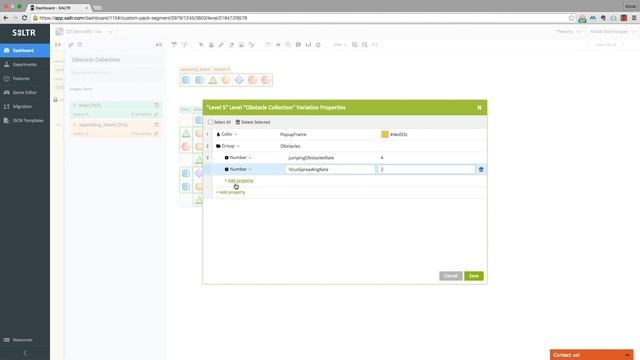Click the Cancel button in the dialog
Screen dimensions: 640x360
(451, 276)
